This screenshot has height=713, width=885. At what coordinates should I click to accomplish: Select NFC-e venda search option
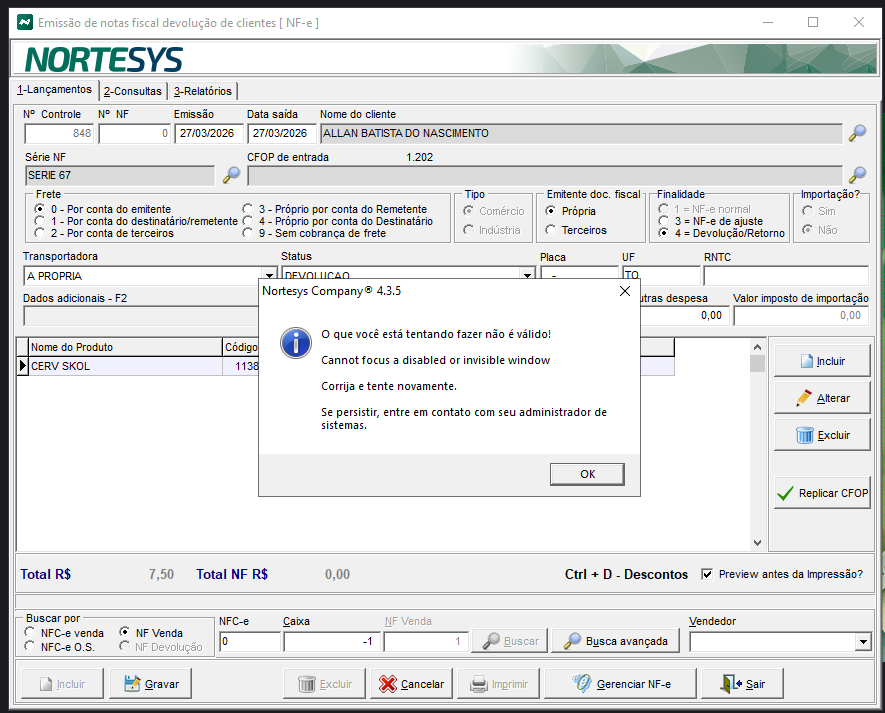[31, 633]
